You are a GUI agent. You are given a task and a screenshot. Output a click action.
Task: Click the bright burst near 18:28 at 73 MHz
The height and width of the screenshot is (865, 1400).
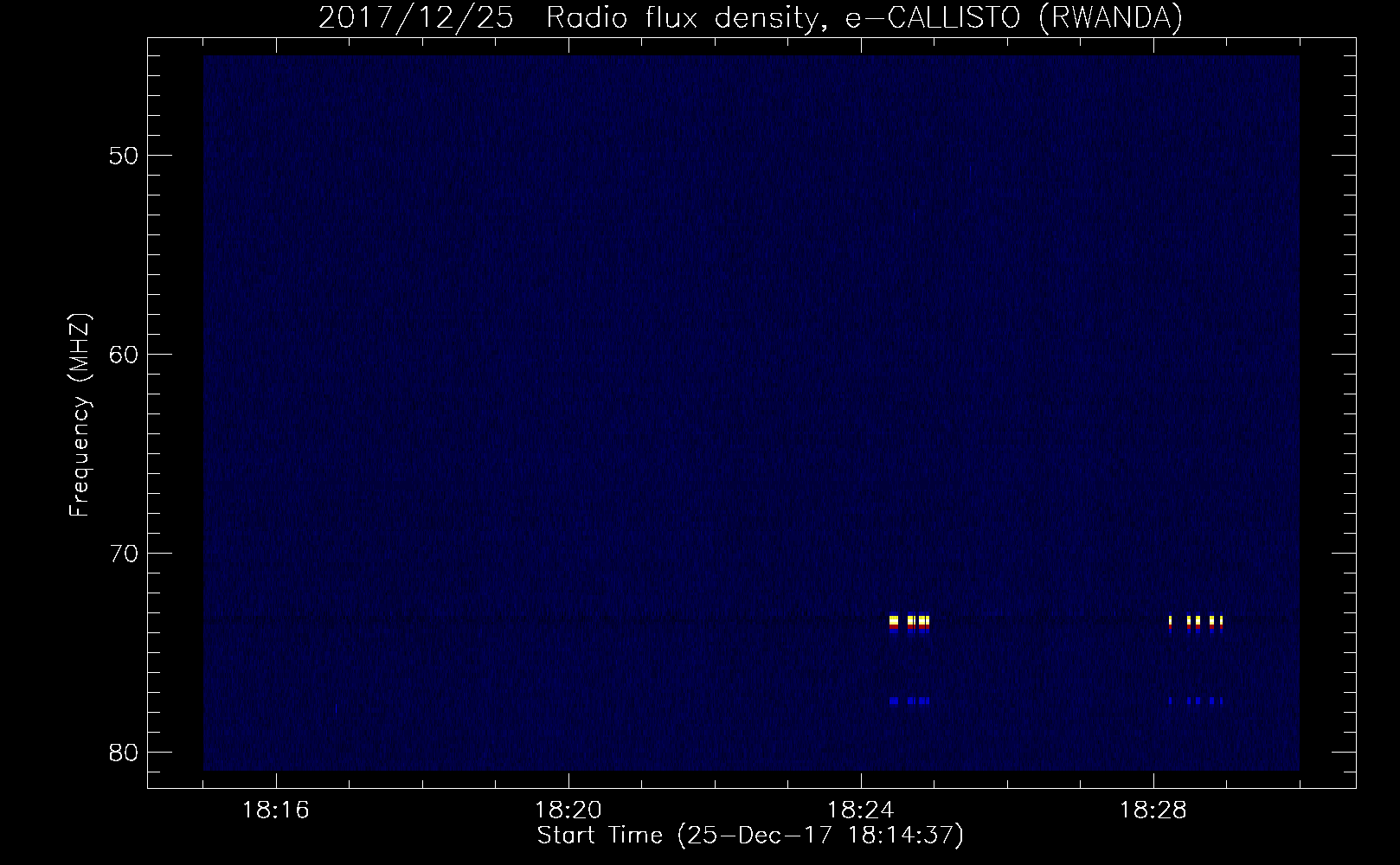tap(1195, 624)
